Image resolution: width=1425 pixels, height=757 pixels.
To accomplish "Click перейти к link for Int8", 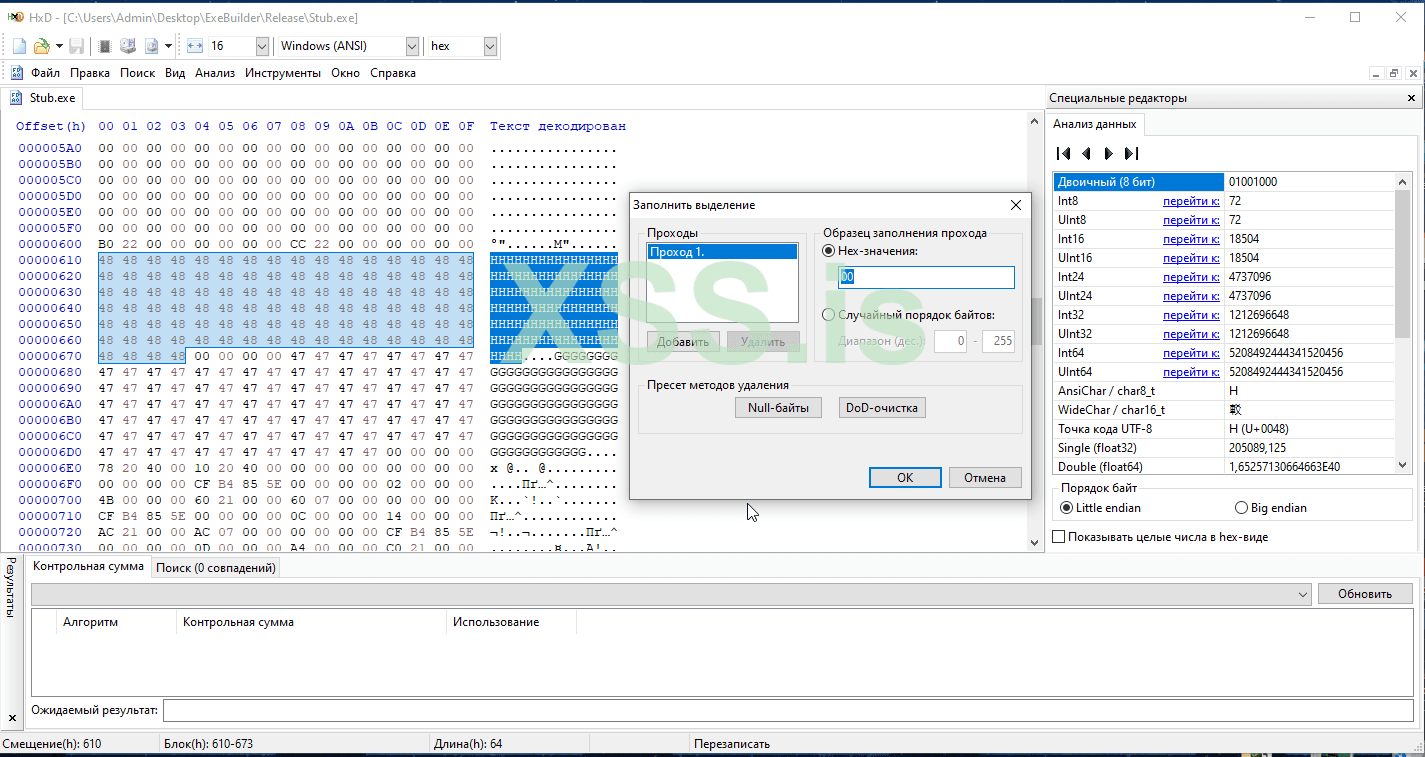I will 1191,201.
